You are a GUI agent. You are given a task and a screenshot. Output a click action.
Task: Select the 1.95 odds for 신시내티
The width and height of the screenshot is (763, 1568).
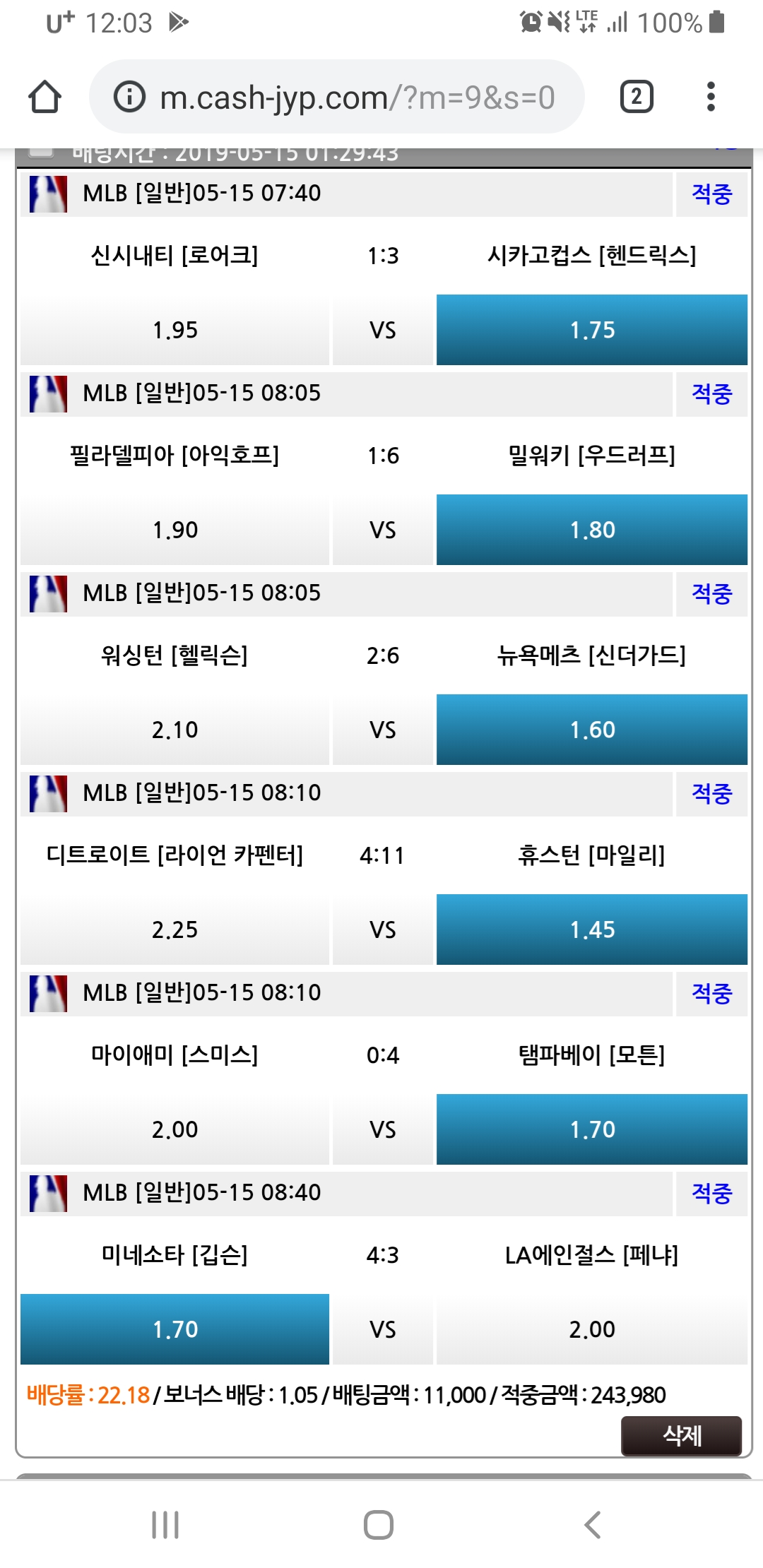point(175,330)
